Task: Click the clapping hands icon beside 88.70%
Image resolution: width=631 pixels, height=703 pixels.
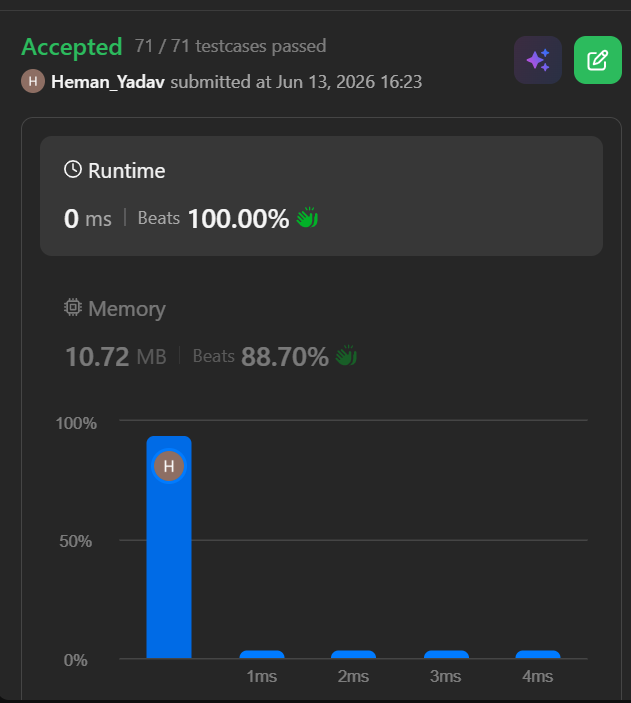Action: [346, 356]
